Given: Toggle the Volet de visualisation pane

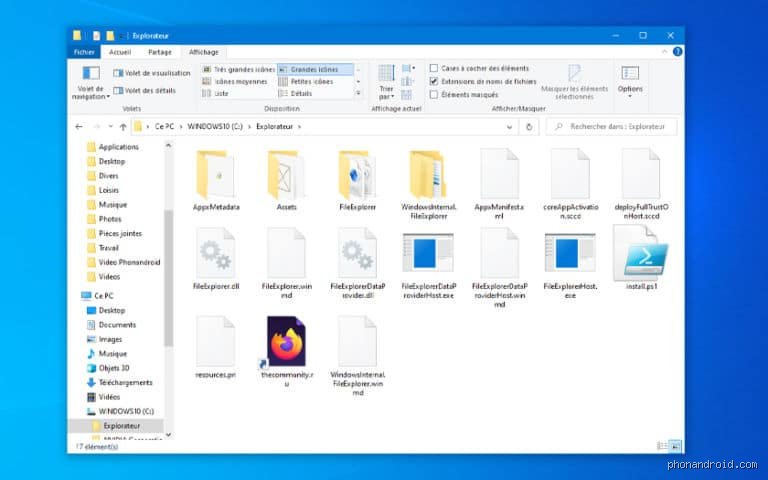Looking at the screenshot, I should coord(152,73).
